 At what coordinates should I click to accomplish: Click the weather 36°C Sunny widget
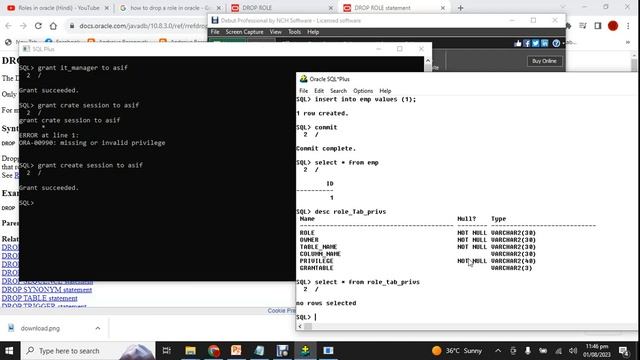click(x=457, y=351)
